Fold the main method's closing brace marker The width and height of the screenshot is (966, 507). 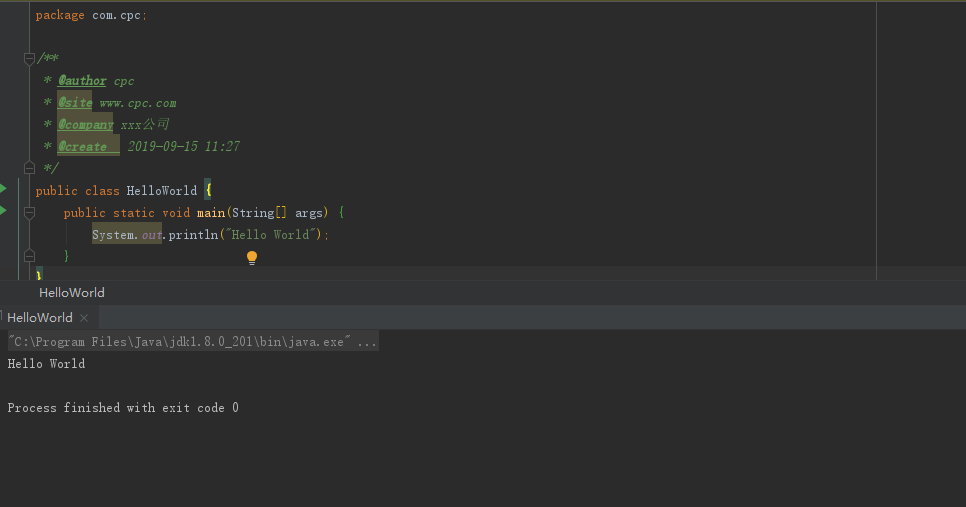pos(29,256)
